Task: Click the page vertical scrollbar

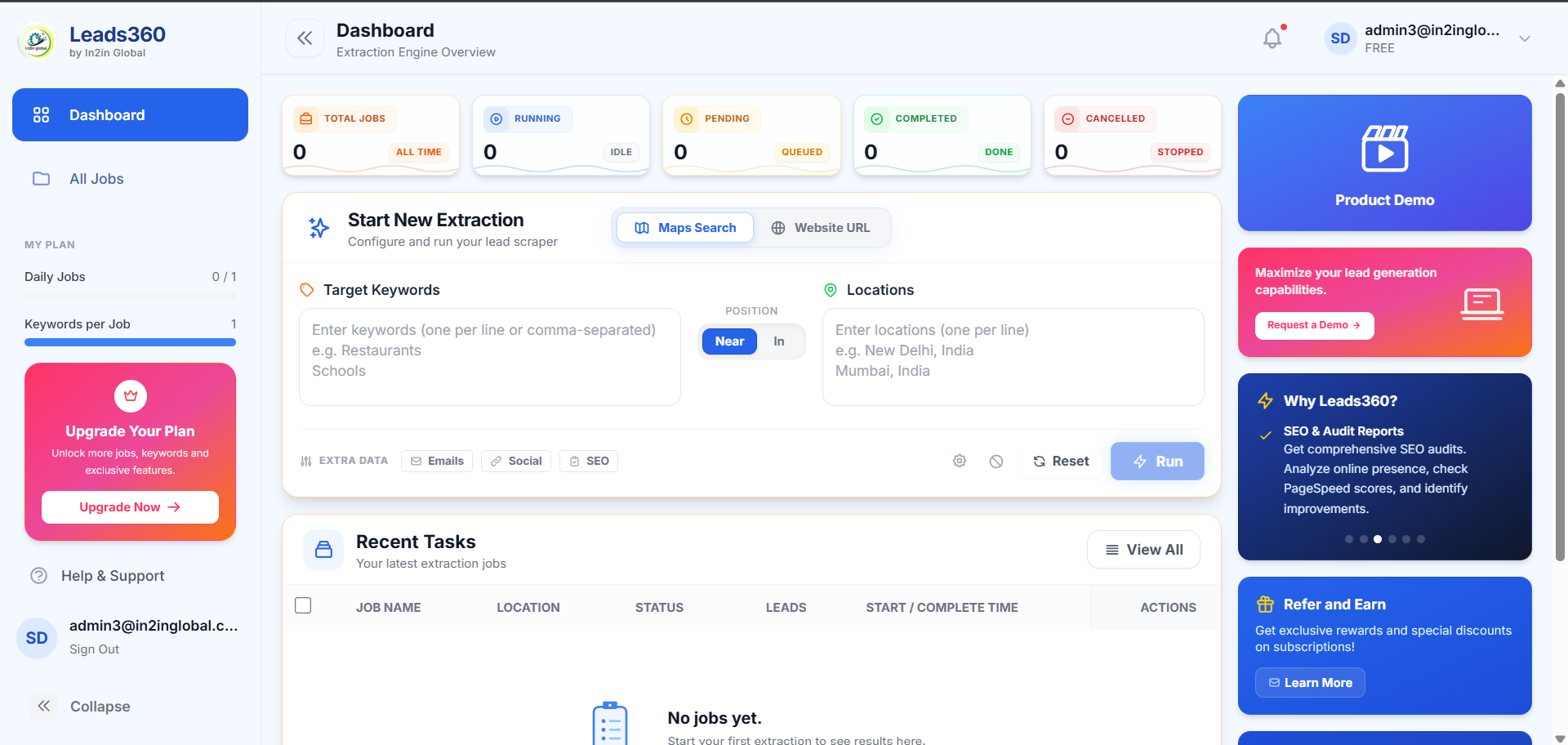Action: pos(1560,327)
